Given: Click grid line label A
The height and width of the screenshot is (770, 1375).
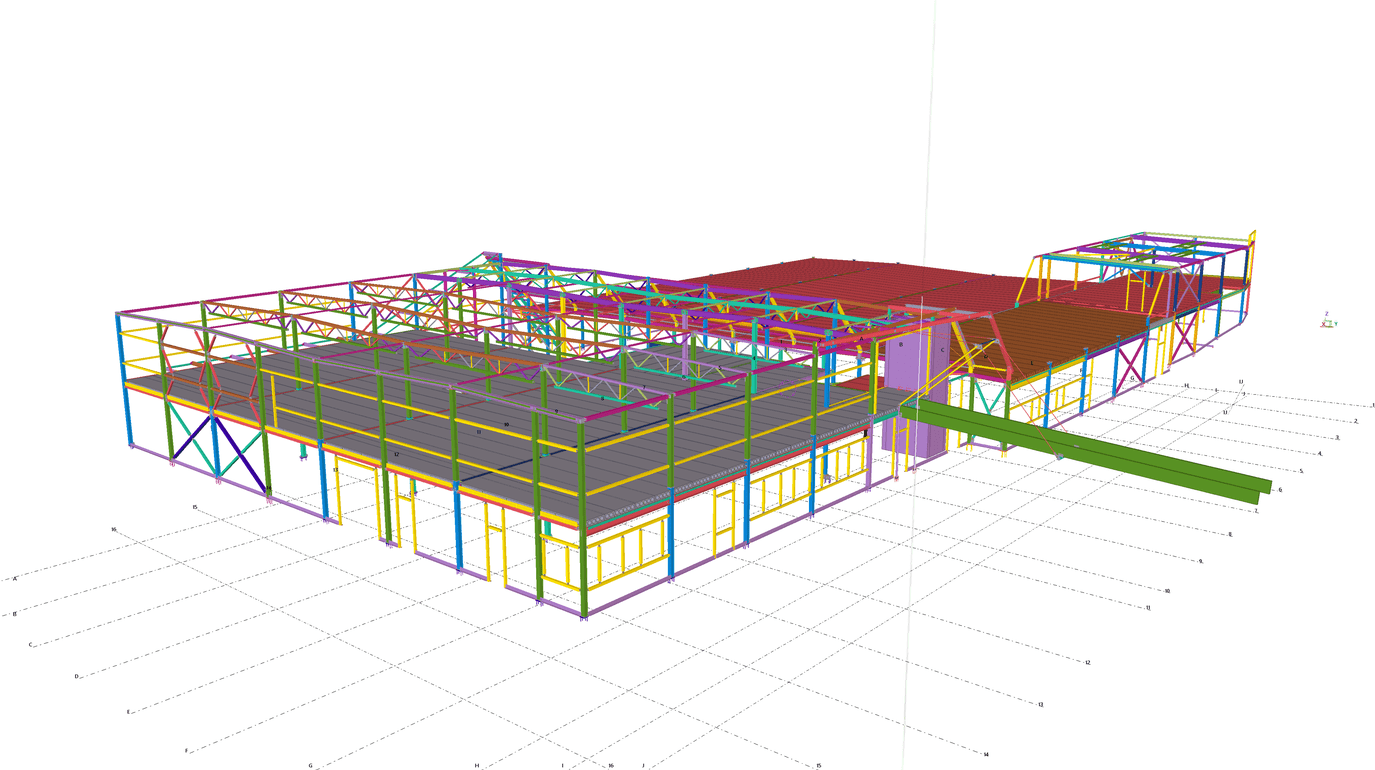Looking at the screenshot, I should (x=15, y=579).
